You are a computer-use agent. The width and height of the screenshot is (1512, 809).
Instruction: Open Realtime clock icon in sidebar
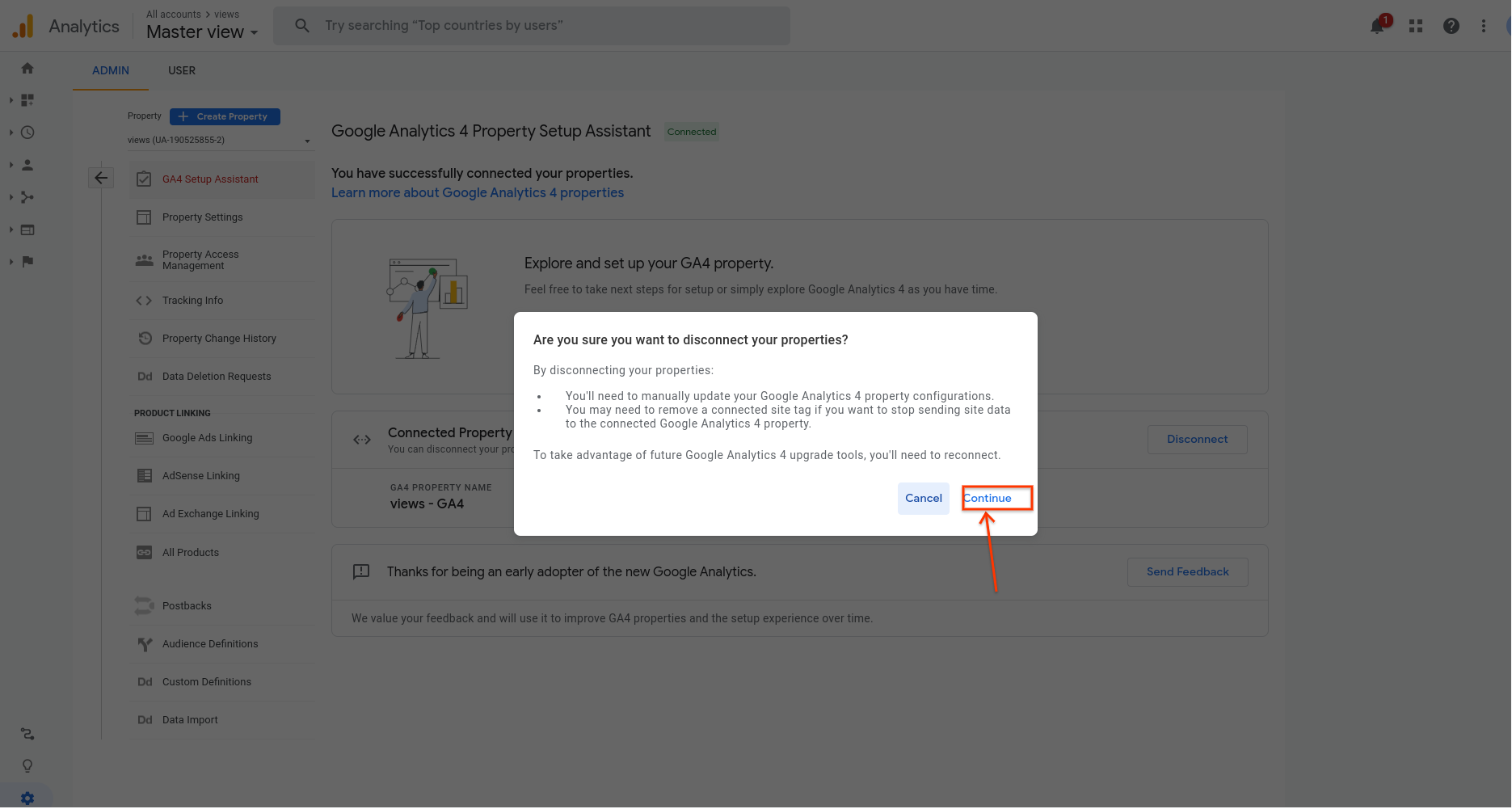27,133
